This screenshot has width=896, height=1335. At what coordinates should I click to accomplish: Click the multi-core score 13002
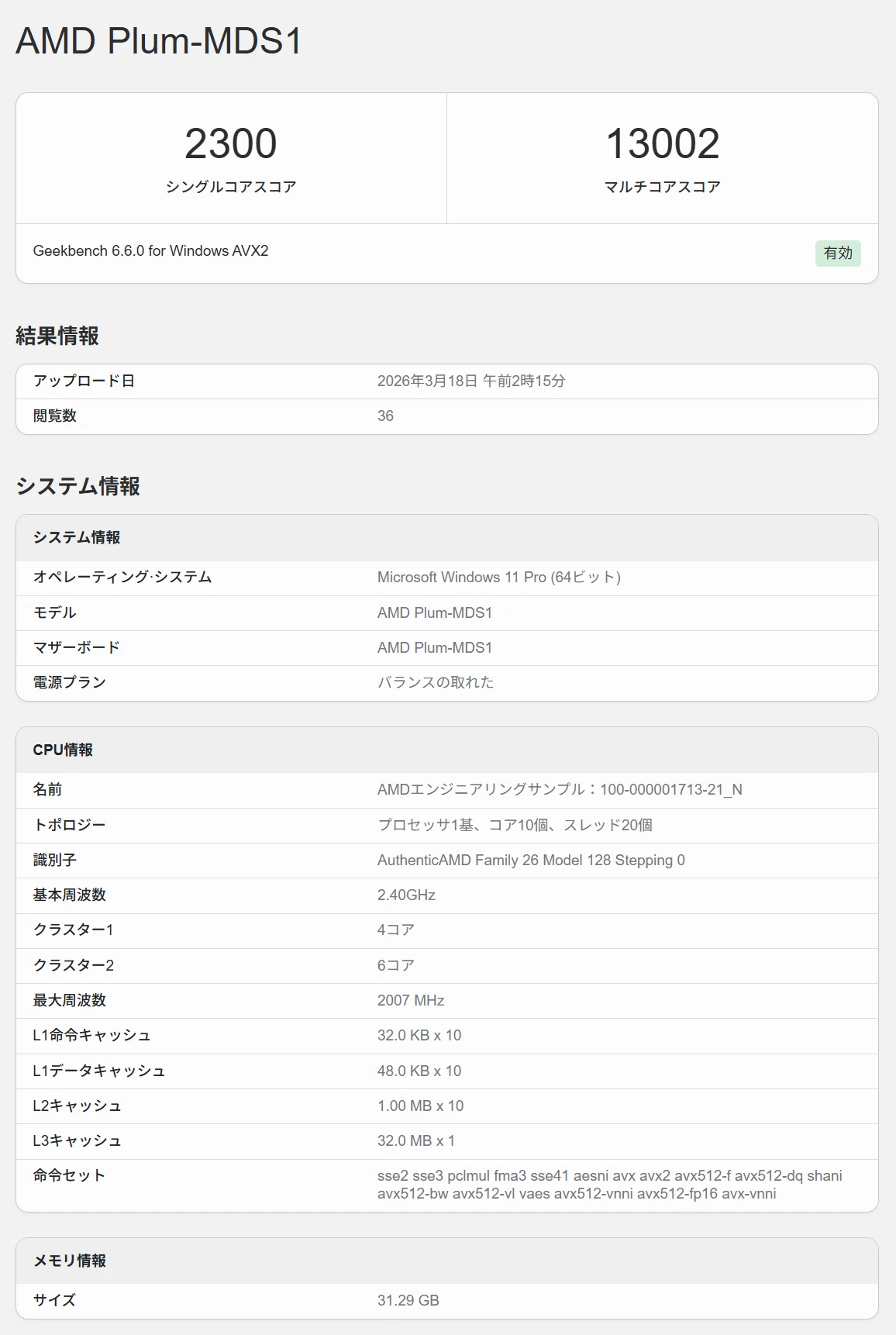coord(663,143)
